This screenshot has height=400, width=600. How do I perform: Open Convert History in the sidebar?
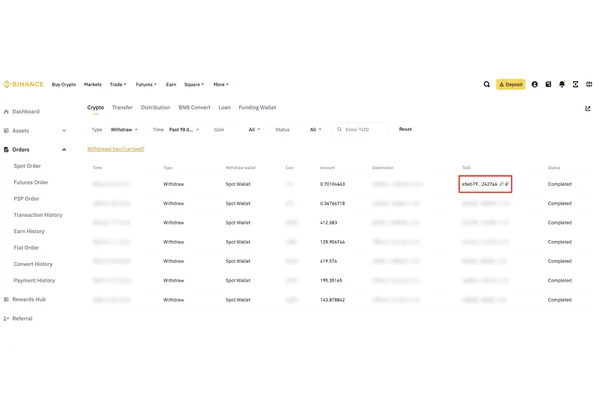click(x=33, y=264)
